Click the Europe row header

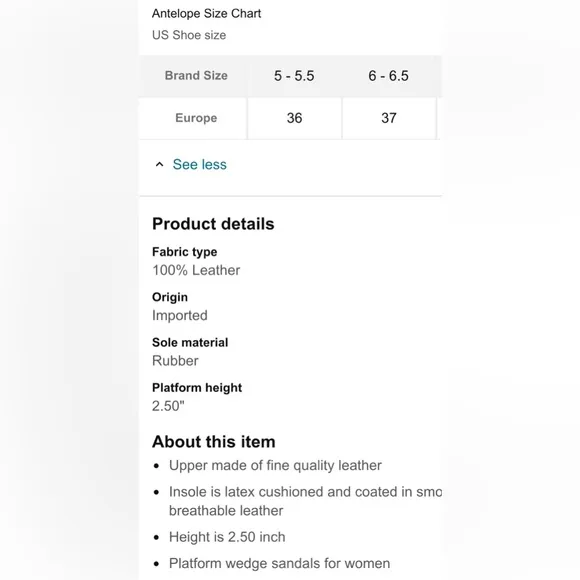196,118
